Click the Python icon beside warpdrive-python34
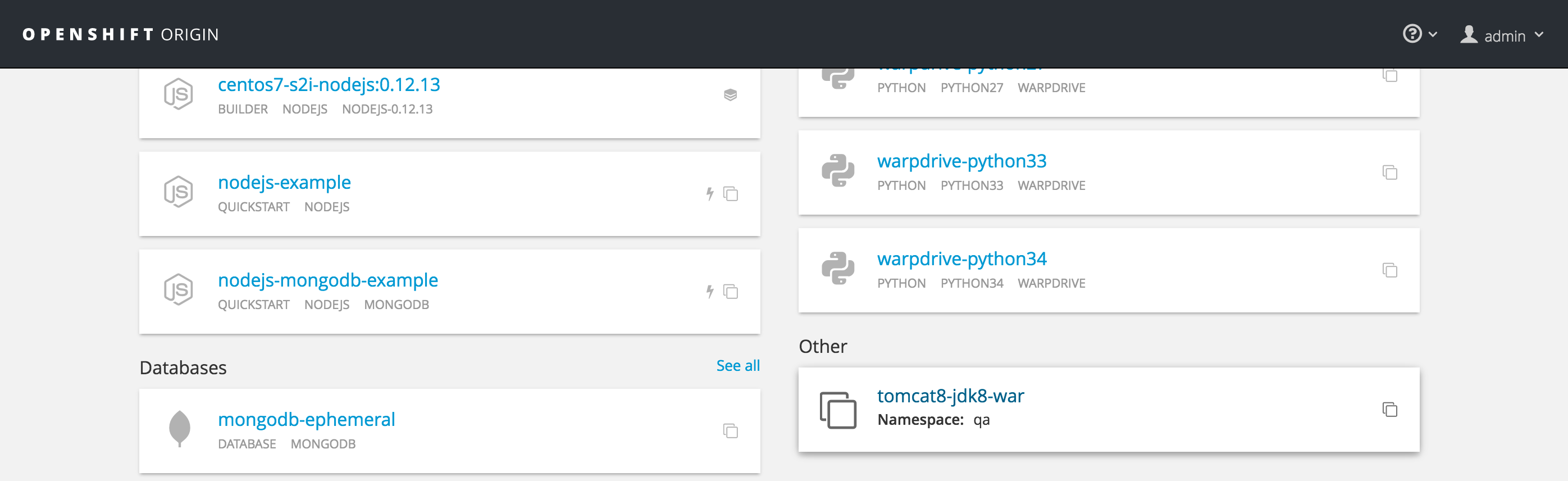 [838, 269]
